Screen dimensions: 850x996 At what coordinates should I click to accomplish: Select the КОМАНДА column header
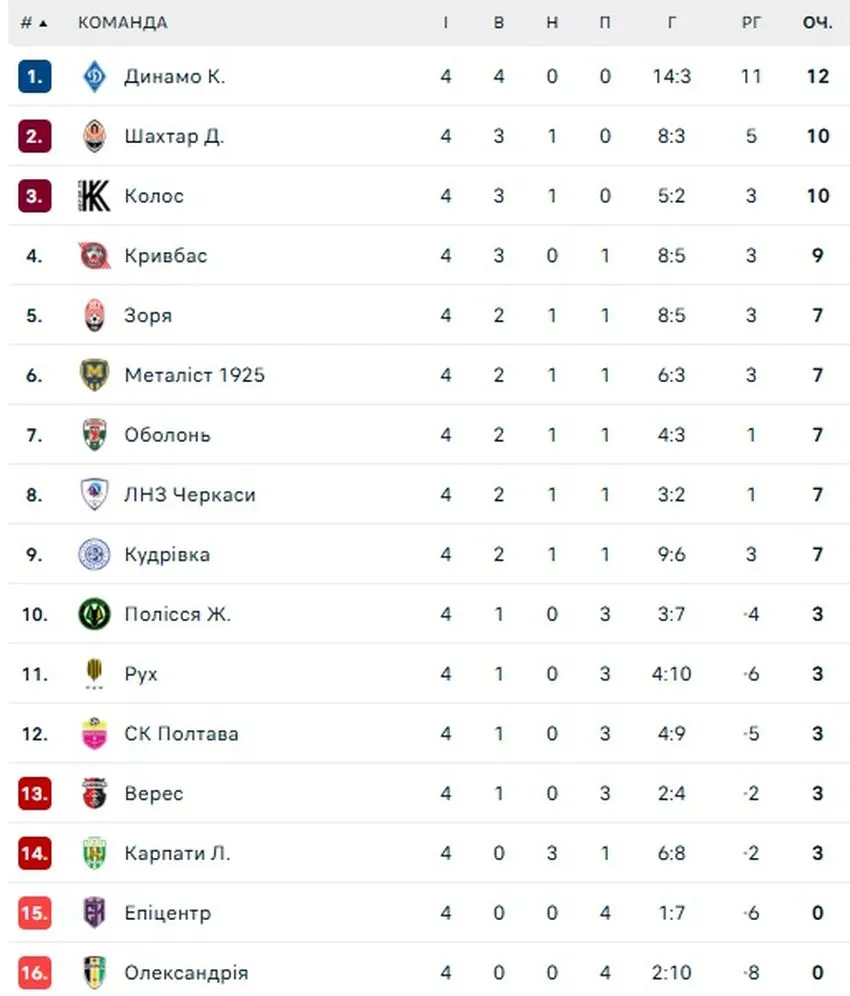[123, 23]
